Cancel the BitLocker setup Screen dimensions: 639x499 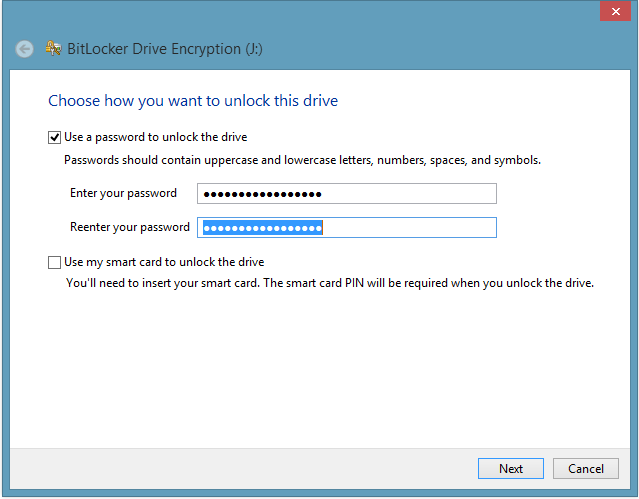[x=586, y=468]
